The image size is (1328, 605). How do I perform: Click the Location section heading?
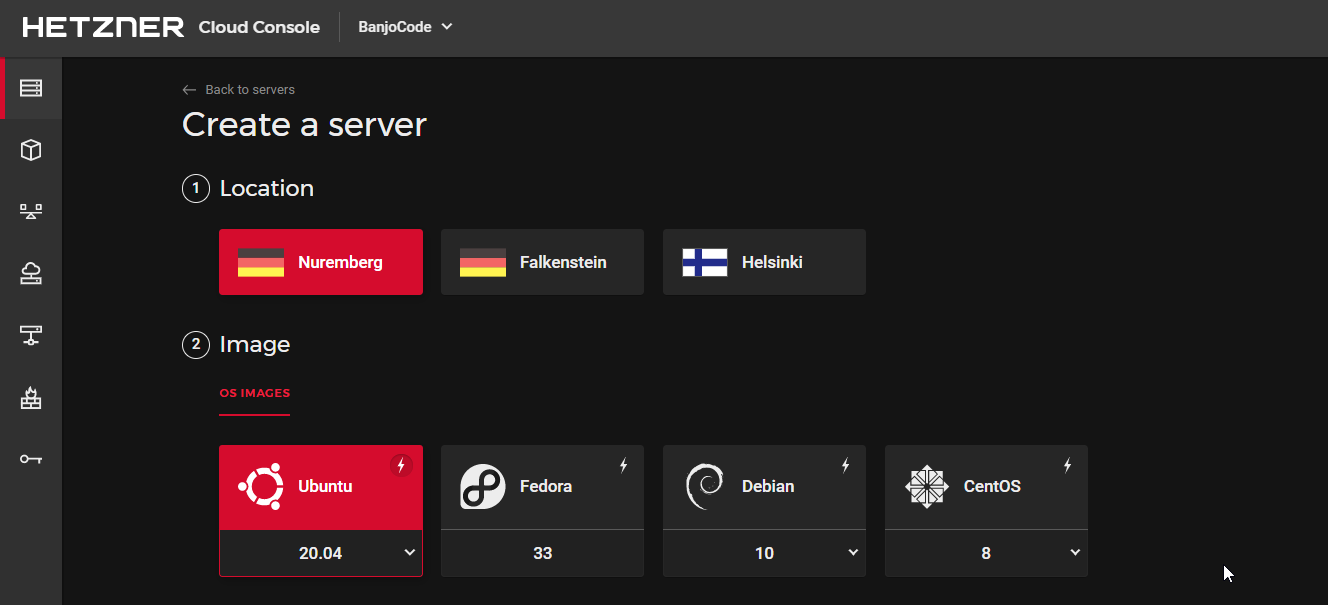(x=267, y=188)
